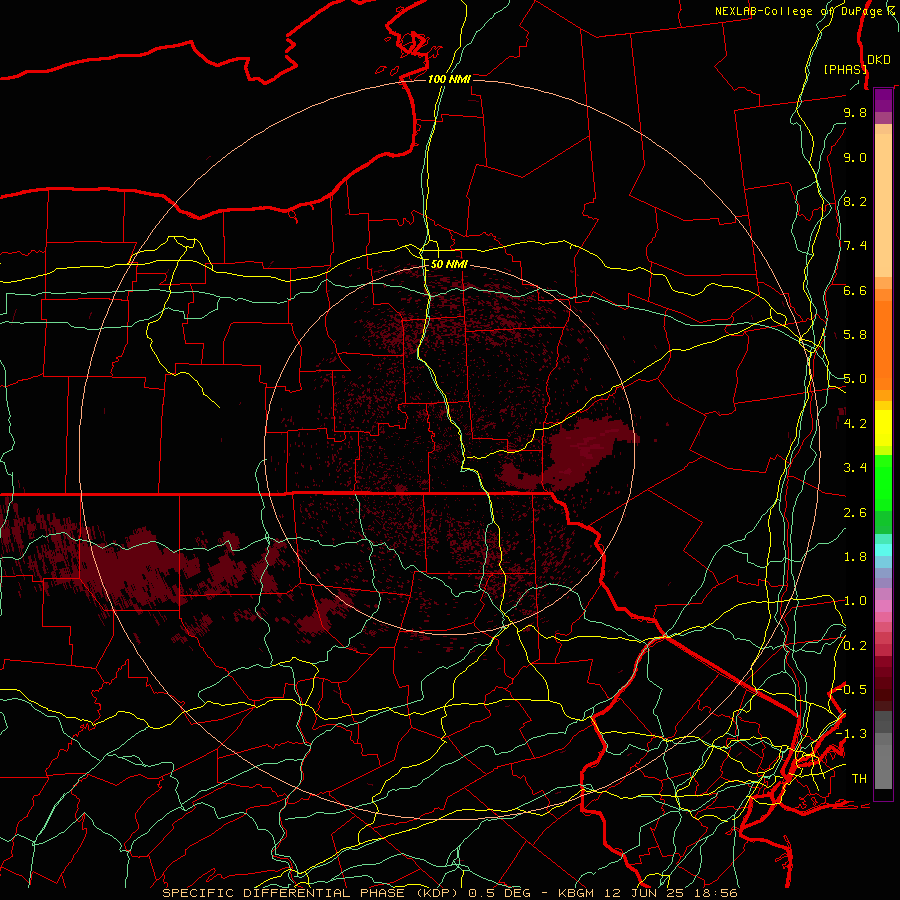Click the 1.8 scale value
This screenshot has height=900, width=900.
[855, 557]
